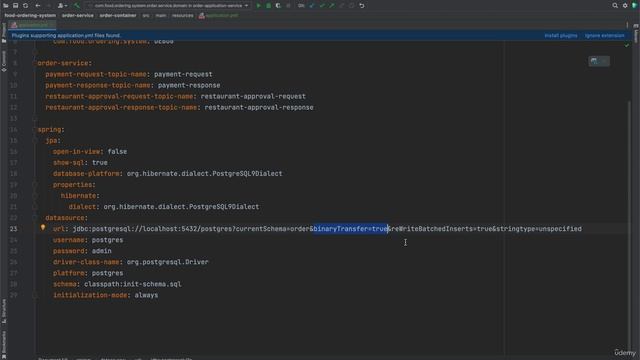Click the payment-request-topic-name key
The image size is (640, 360).
pos(96,74)
